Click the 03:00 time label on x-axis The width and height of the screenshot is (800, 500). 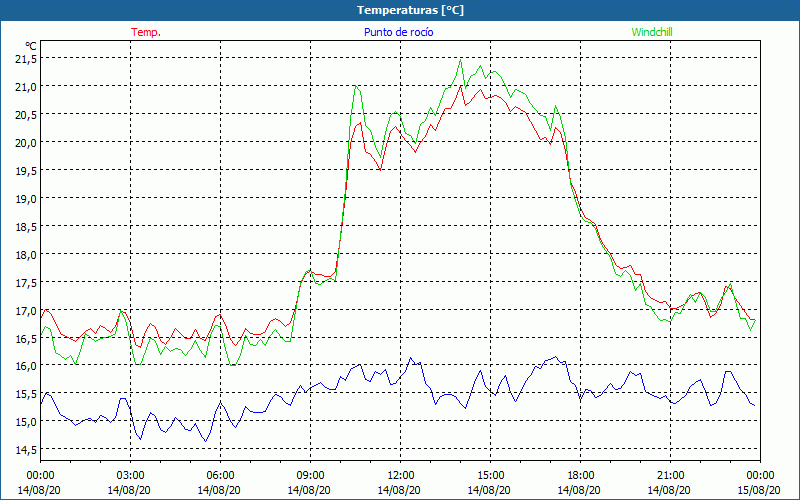coord(130,476)
